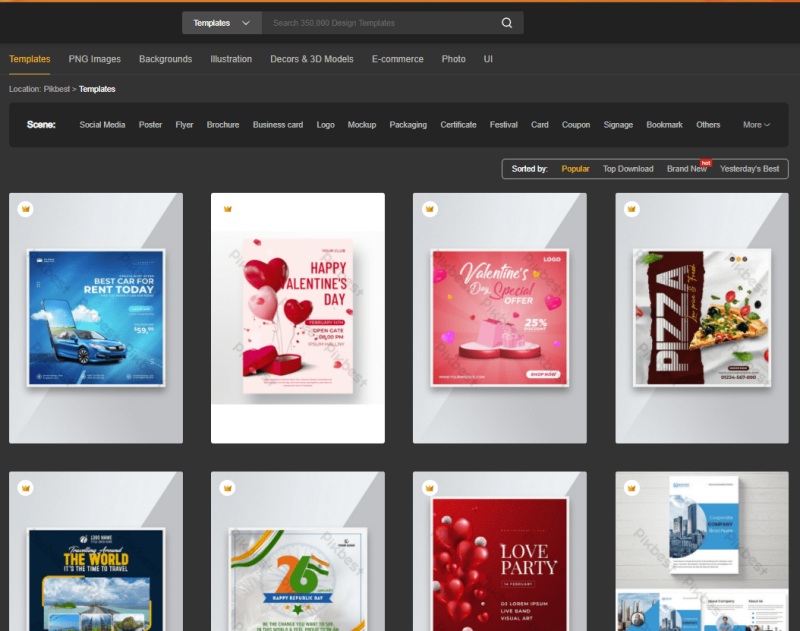Viewport: 800px width, 631px height.
Task: Click crown icon on corporate brochure template
Action: click(x=632, y=488)
